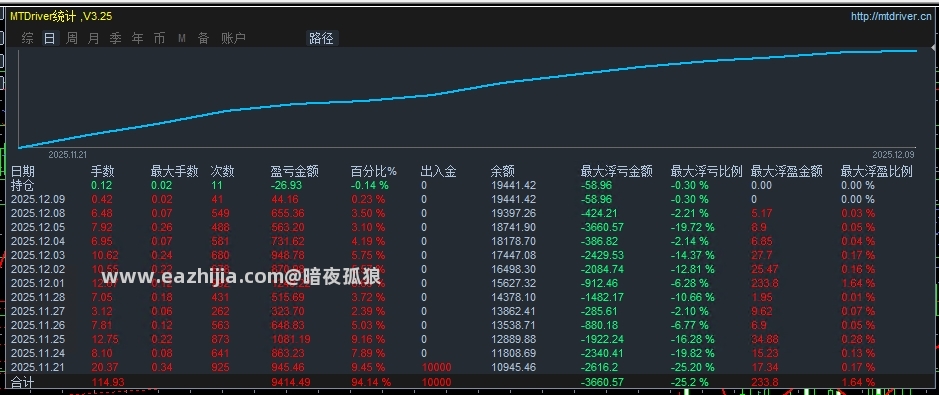The width and height of the screenshot is (939, 395).
Task: Click the 余额 column header
Action: pyautogui.click(x=502, y=172)
